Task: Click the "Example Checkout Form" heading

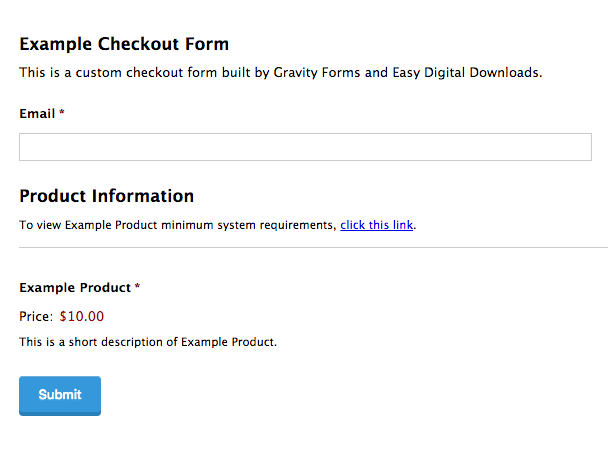Action: pyautogui.click(x=124, y=44)
